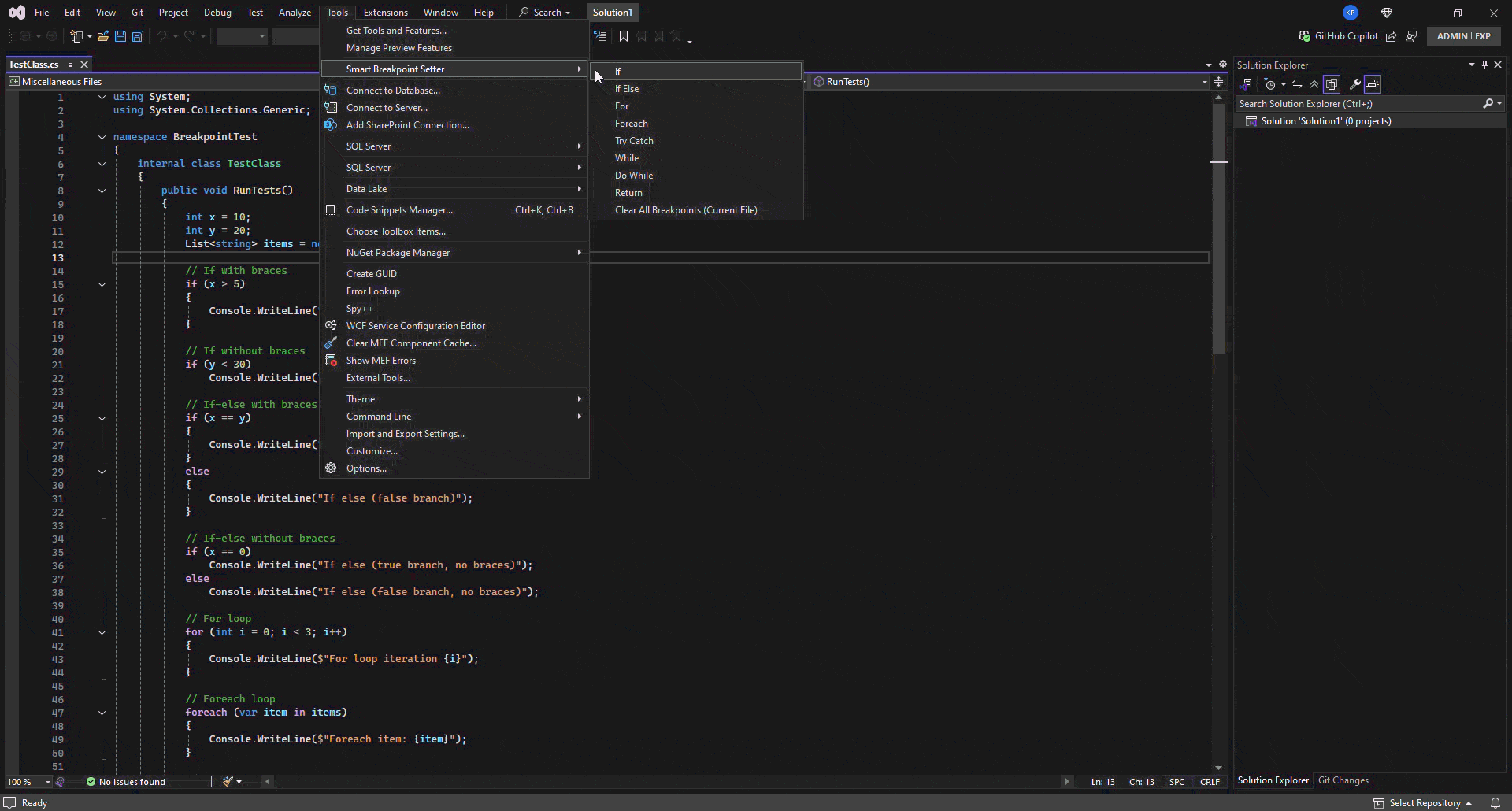
Task: Click the Visual Studio account avatar
Action: (x=1351, y=13)
